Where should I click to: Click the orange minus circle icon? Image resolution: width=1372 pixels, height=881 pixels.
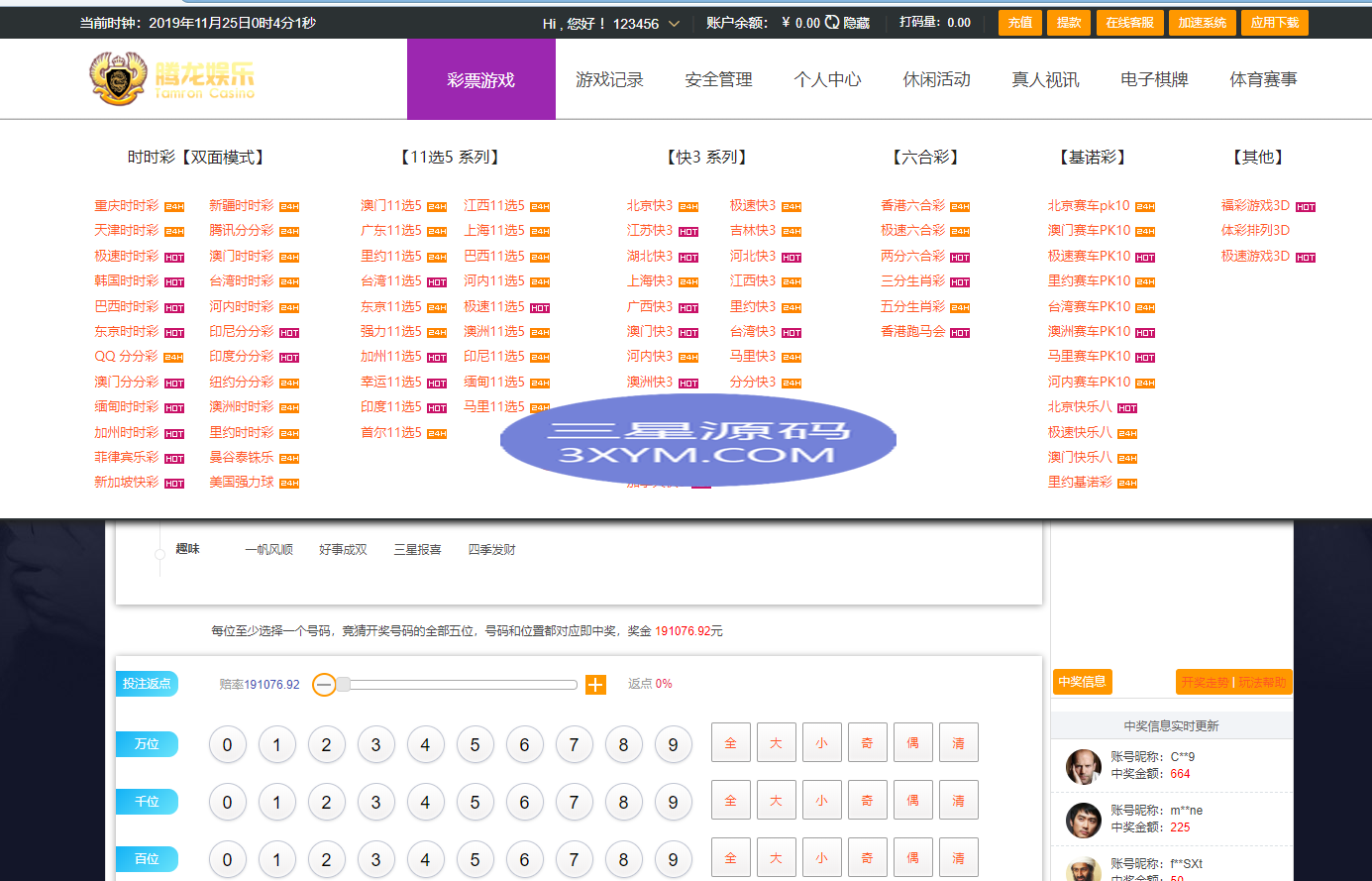324,685
